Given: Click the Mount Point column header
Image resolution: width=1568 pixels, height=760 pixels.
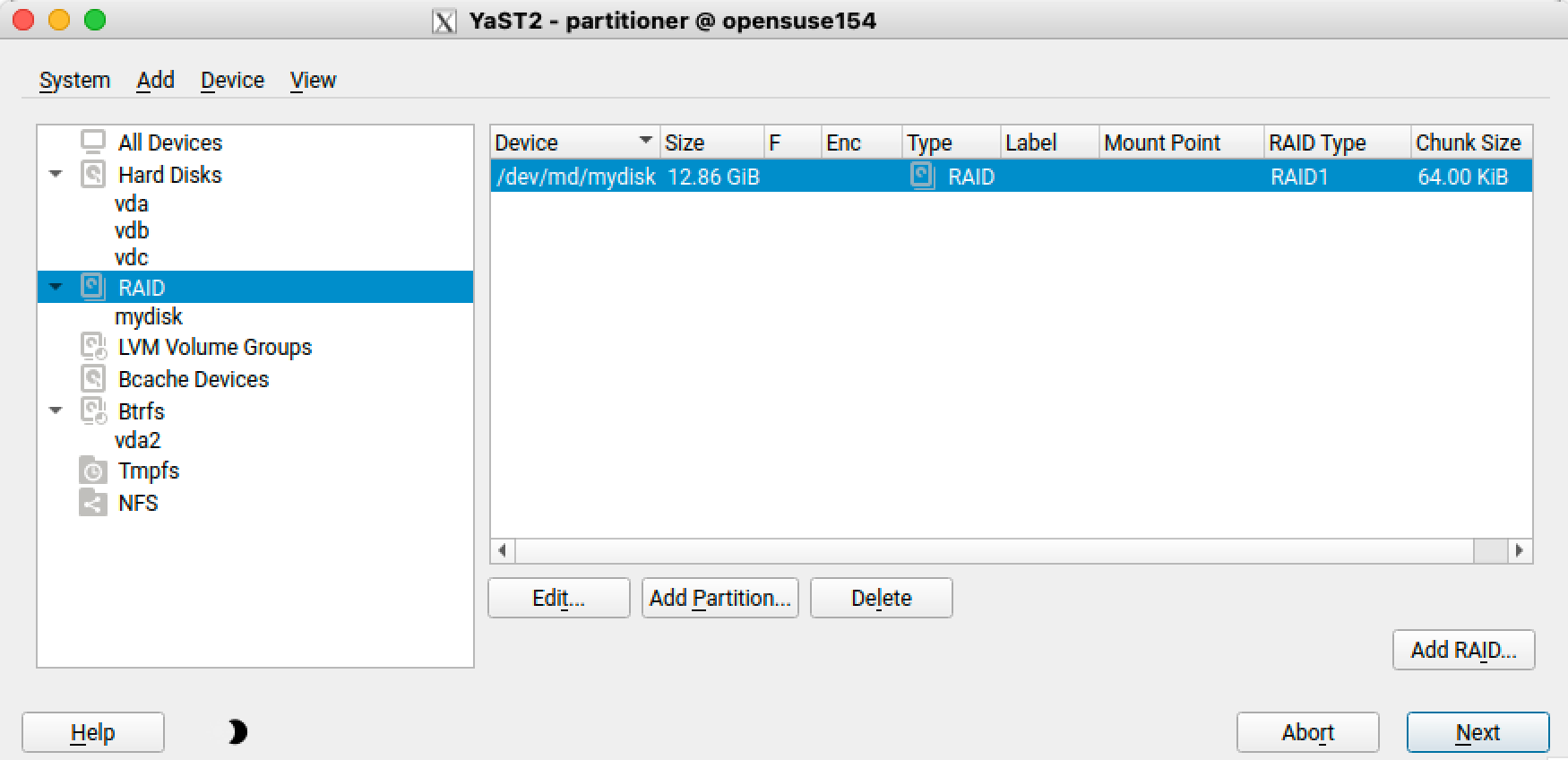Looking at the screenshot, I should pos(1182,142).
